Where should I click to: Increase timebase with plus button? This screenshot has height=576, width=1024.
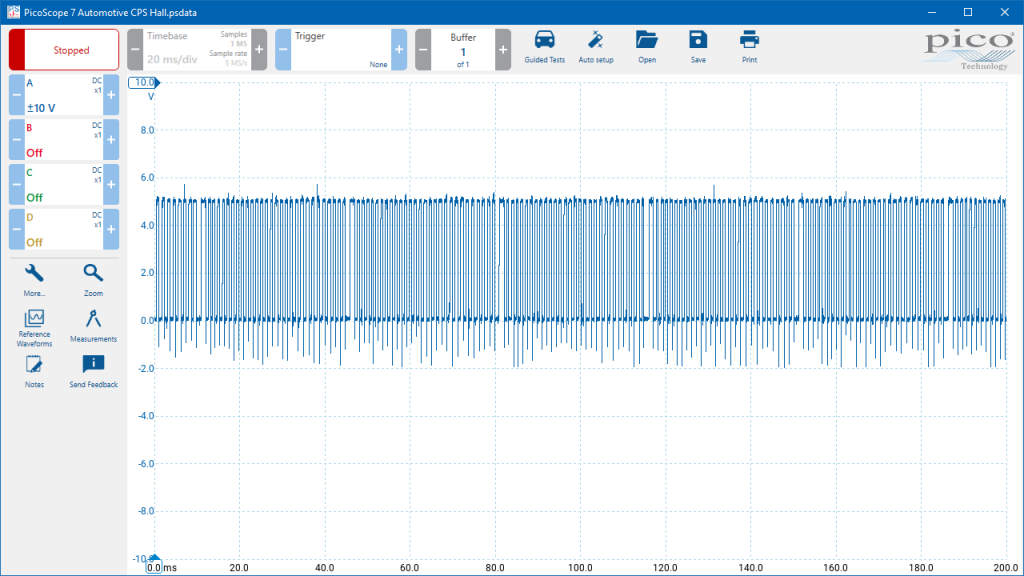[x=259, y=50]
